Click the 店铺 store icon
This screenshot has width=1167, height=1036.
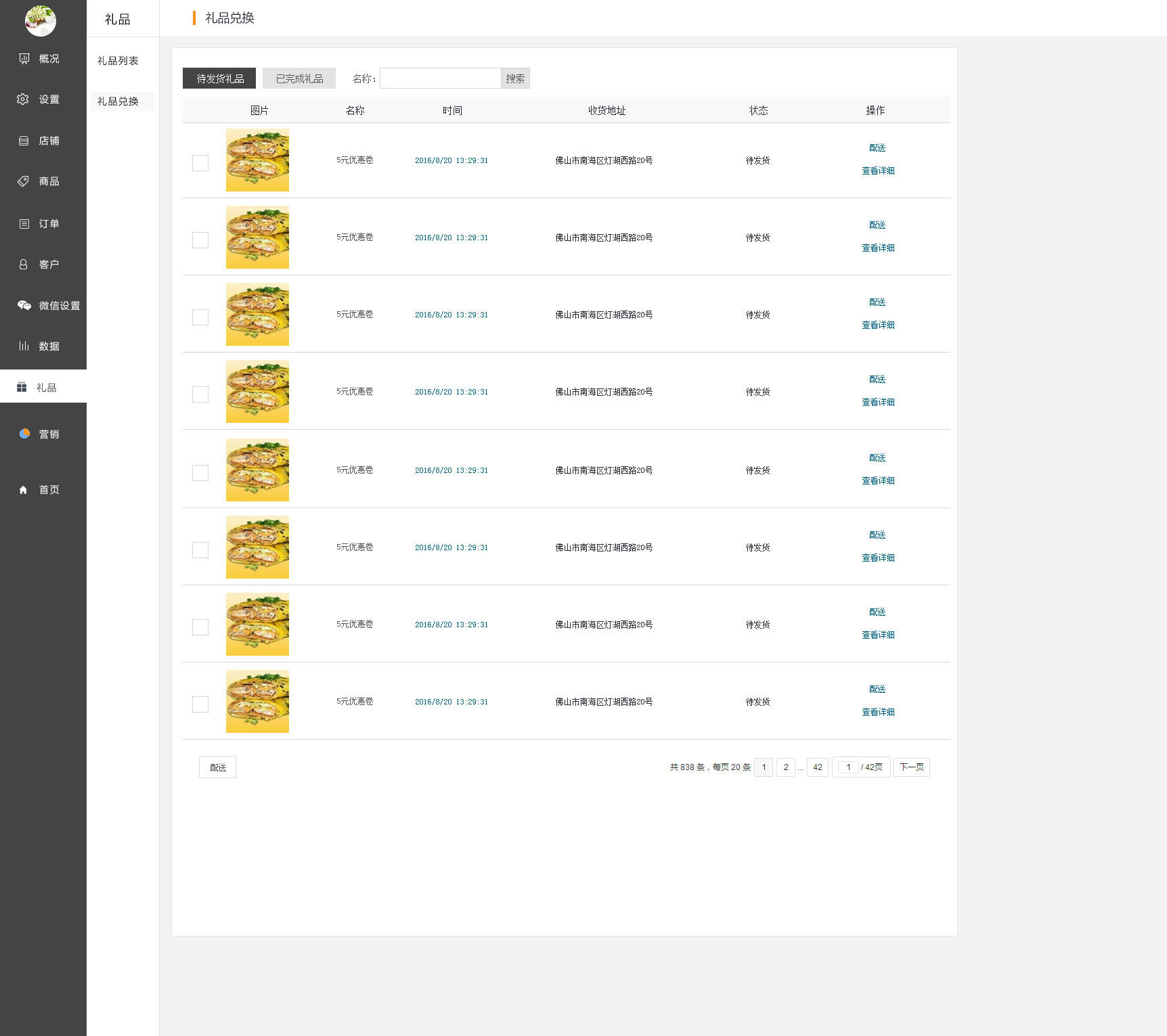(24, 141)
